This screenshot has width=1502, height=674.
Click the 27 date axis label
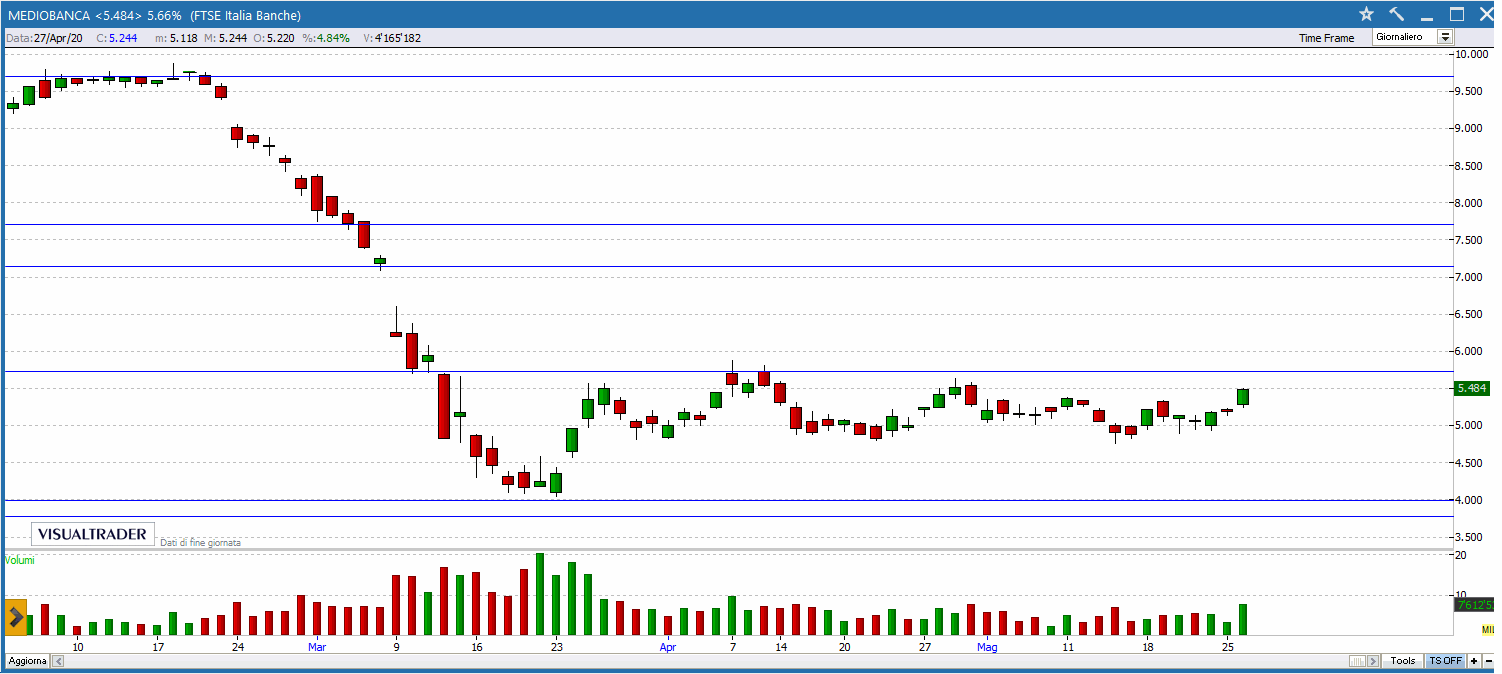925,647
